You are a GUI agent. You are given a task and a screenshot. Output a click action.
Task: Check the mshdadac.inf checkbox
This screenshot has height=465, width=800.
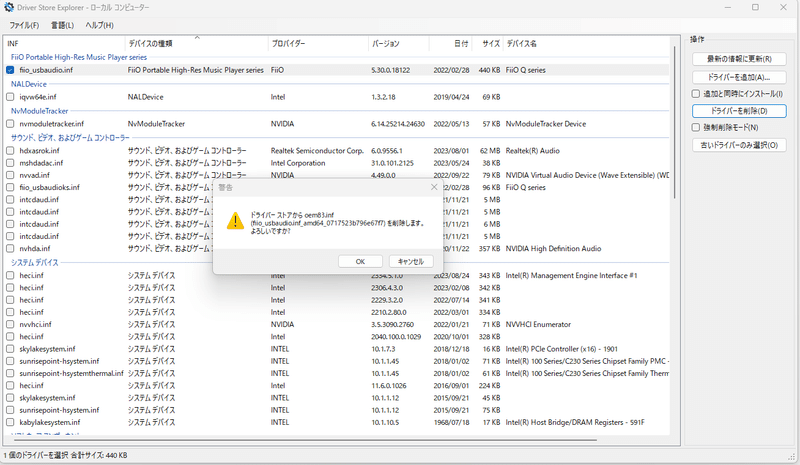10,163
